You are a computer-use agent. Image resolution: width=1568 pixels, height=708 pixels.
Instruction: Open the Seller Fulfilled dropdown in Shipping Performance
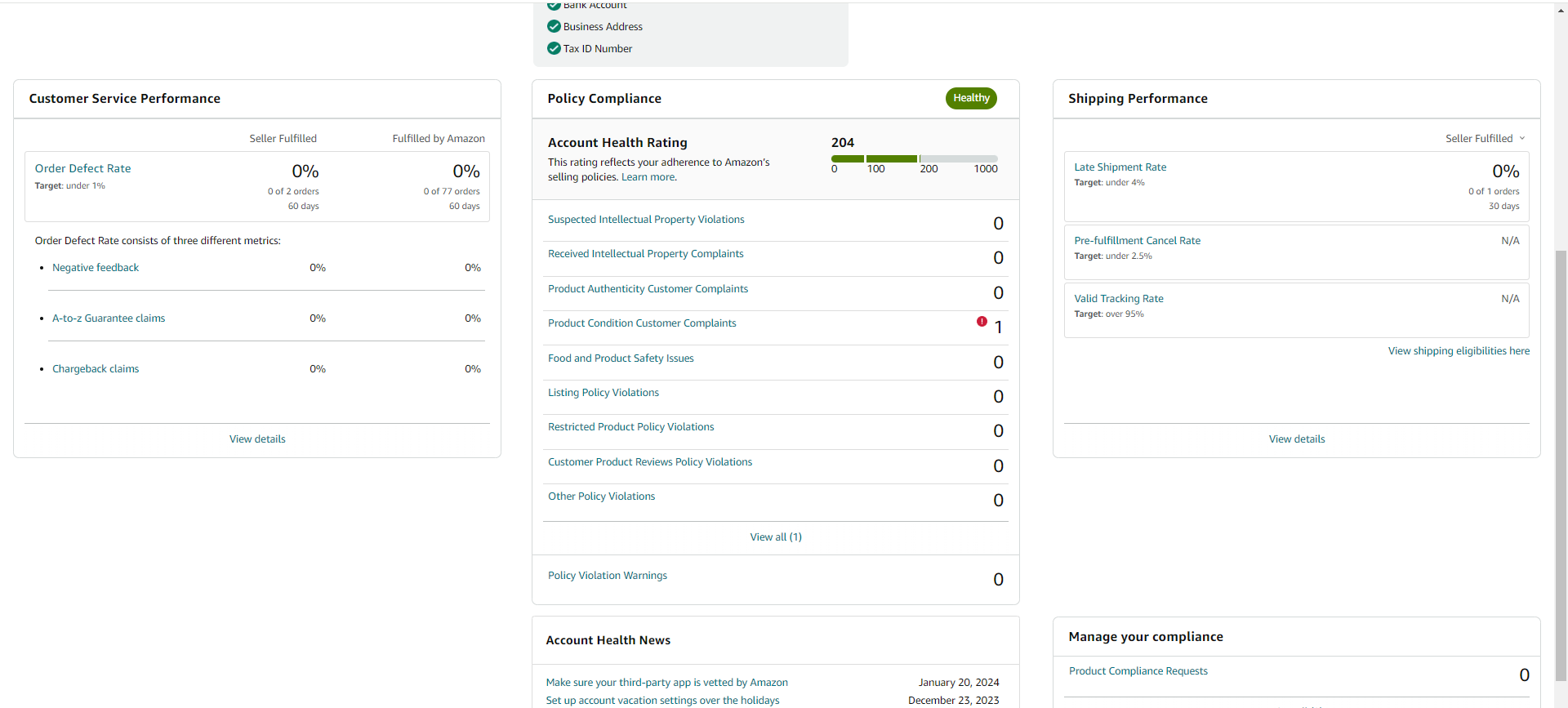click(x=1485, y=139)
